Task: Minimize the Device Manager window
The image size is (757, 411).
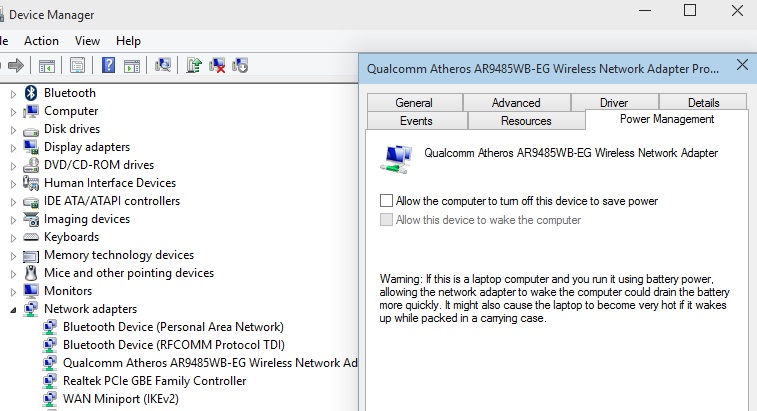Action: (645, 10)
